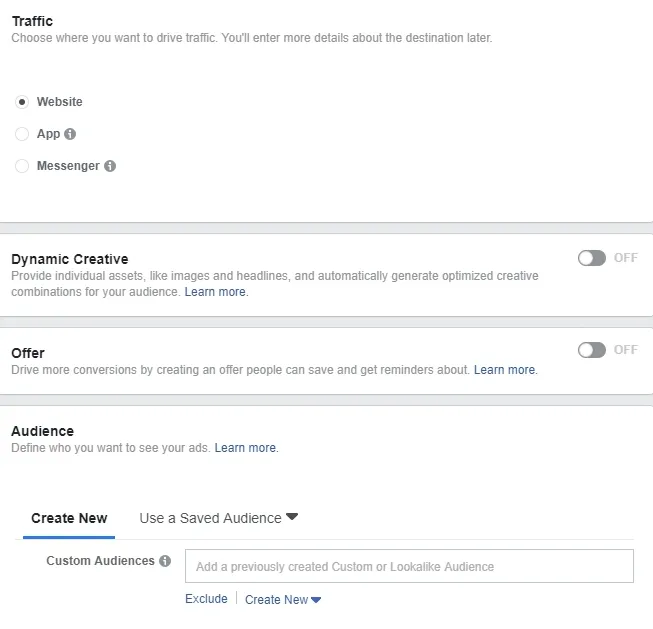Image resolution: width=653 pixels, height=629 pixels.
Task: Expand the Use a Saved Audience dropdown
Action: point(219,518)
